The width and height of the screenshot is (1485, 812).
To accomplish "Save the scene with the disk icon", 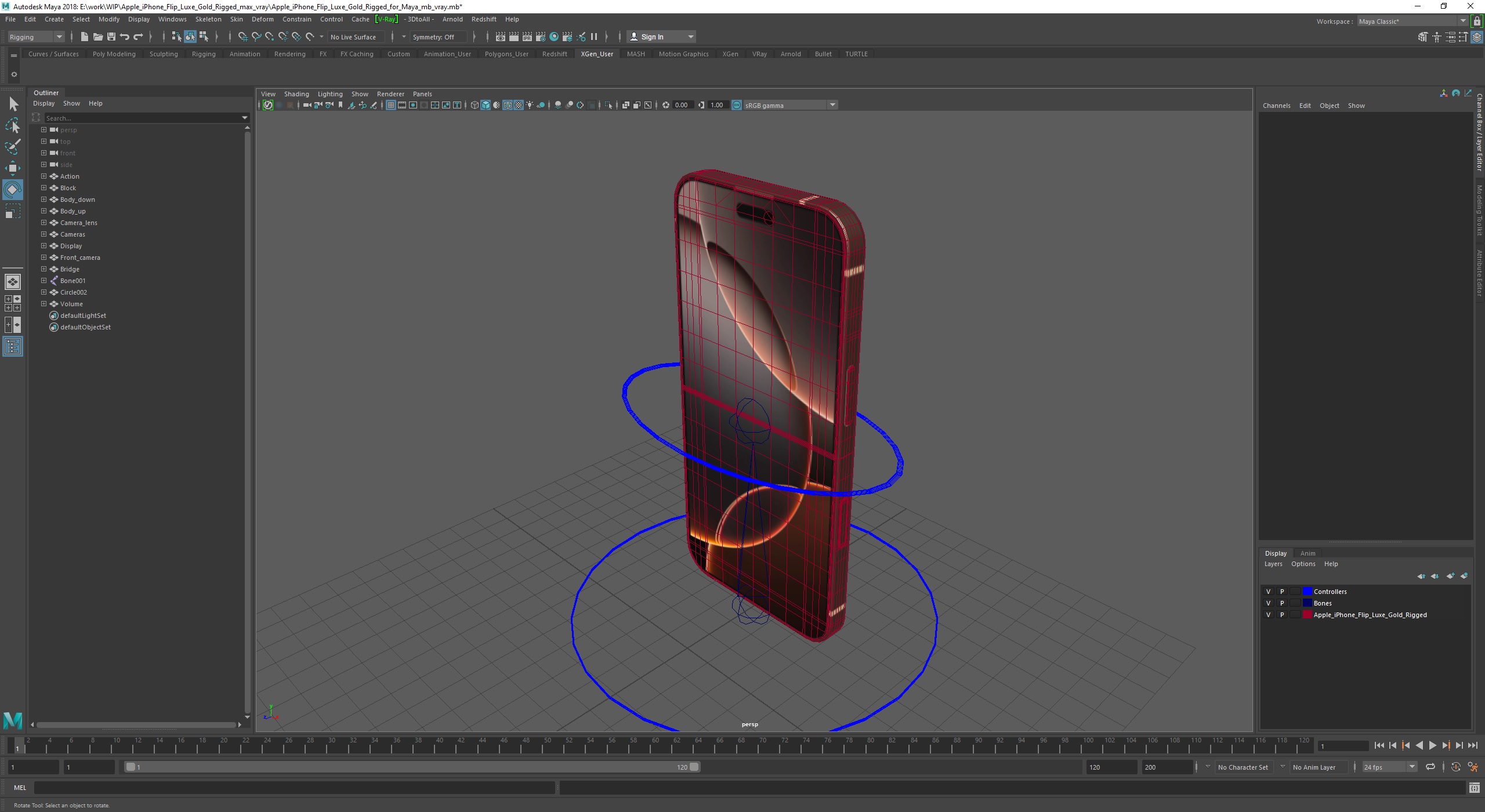I will click(111, 37).
